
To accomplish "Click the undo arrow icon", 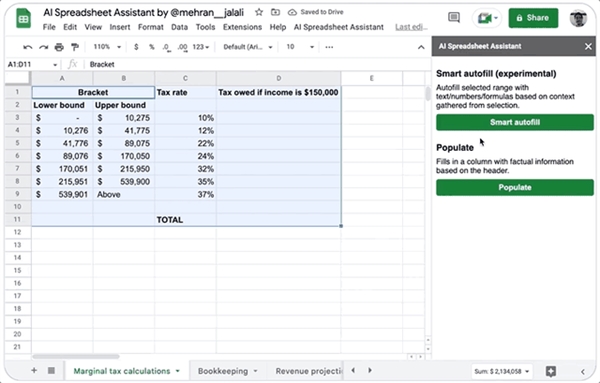I will click(28, 47).
